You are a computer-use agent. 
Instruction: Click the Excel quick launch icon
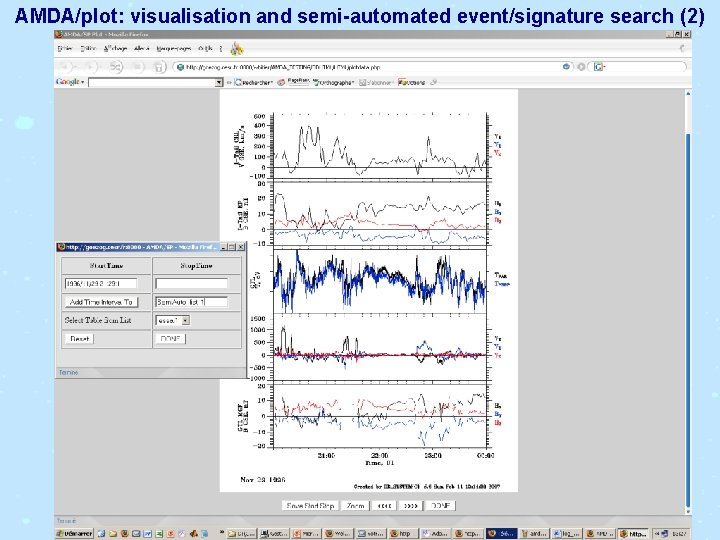pos(159,534)
